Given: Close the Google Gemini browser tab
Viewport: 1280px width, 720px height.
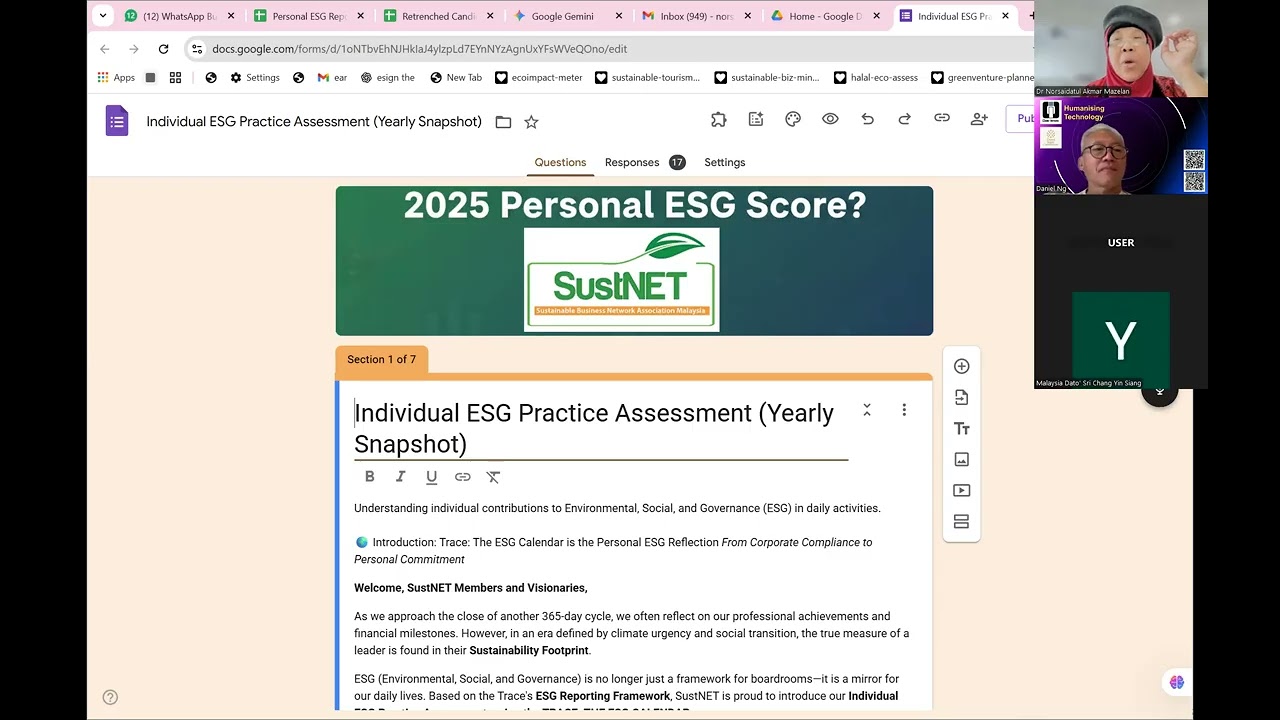Looking at the screenshot, I should [x=619, y=16].
